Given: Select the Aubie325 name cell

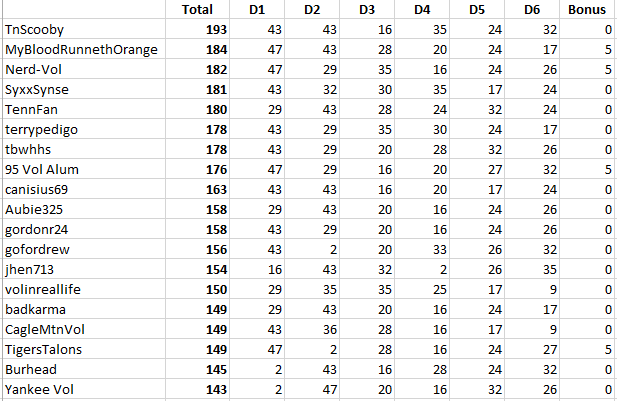Looking at the screenshot, I should [x=35, y=209].
